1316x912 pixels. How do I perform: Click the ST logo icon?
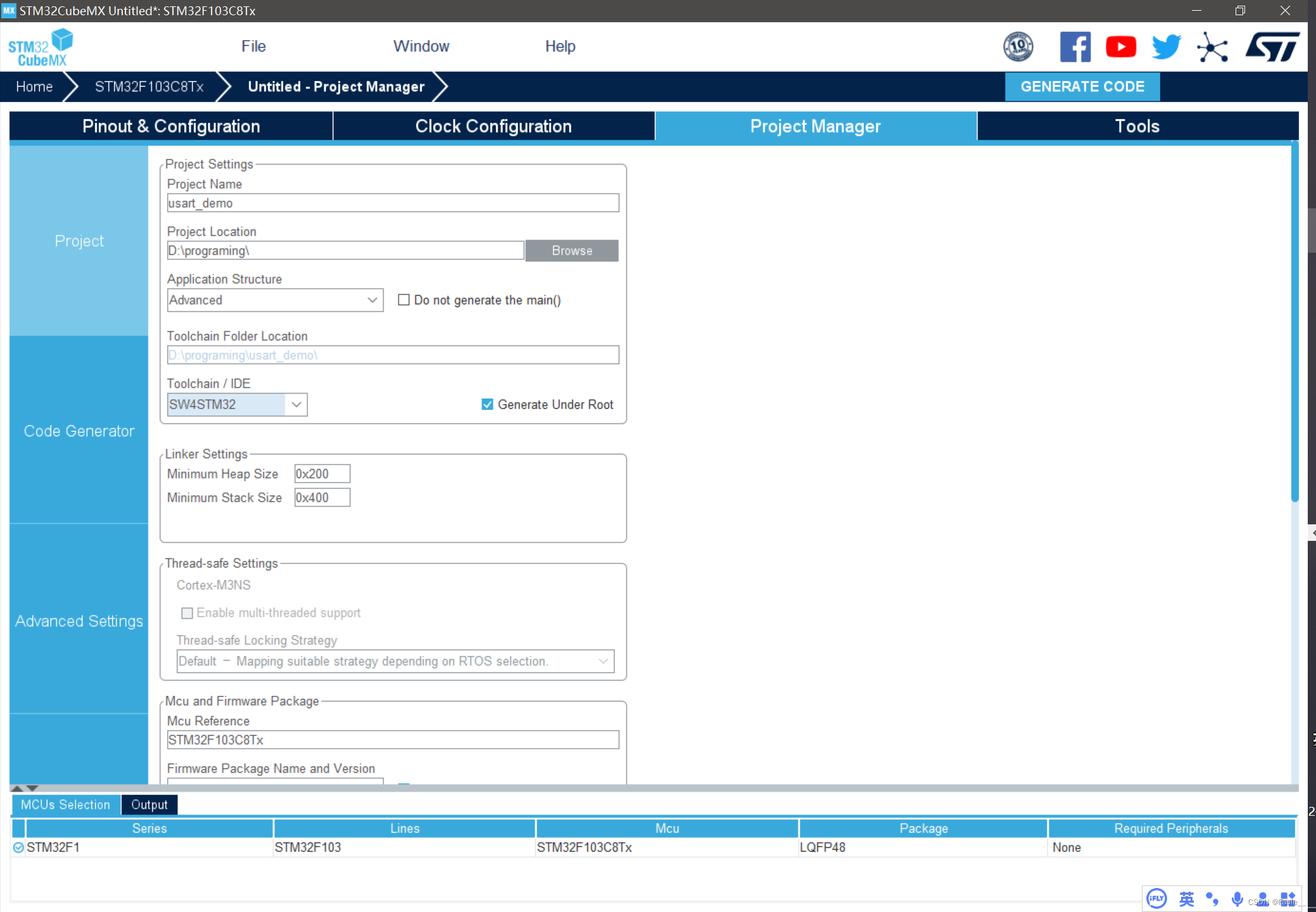pos(1272,47)
